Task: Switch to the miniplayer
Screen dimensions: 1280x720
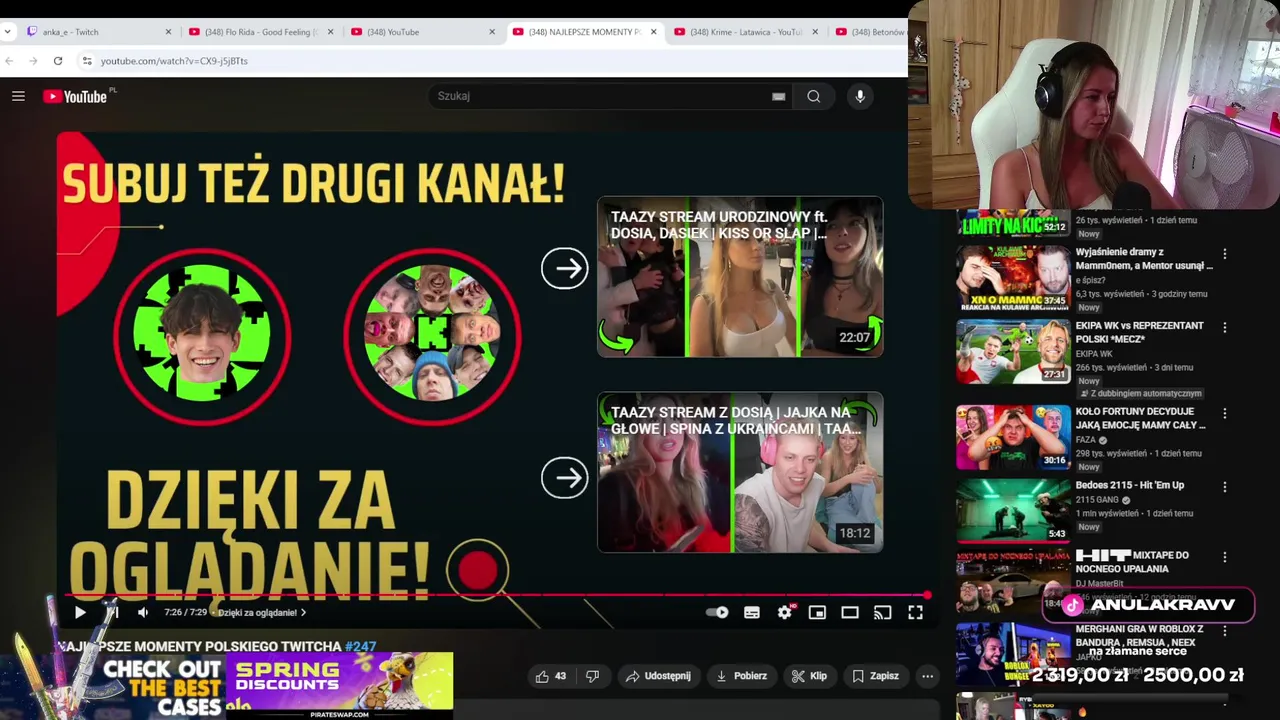Action: pyautogui.click(x=817, y=612)
